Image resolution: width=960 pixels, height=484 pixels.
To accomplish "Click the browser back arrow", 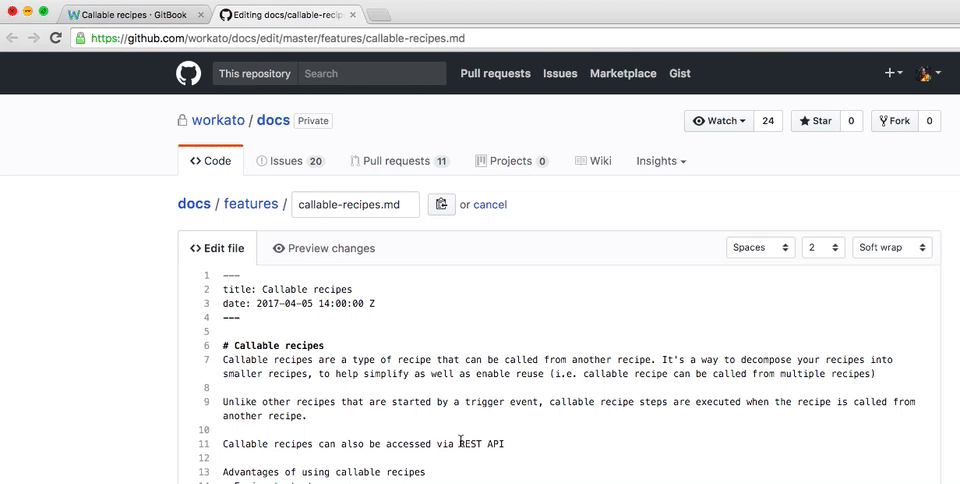I will point(13,39).
